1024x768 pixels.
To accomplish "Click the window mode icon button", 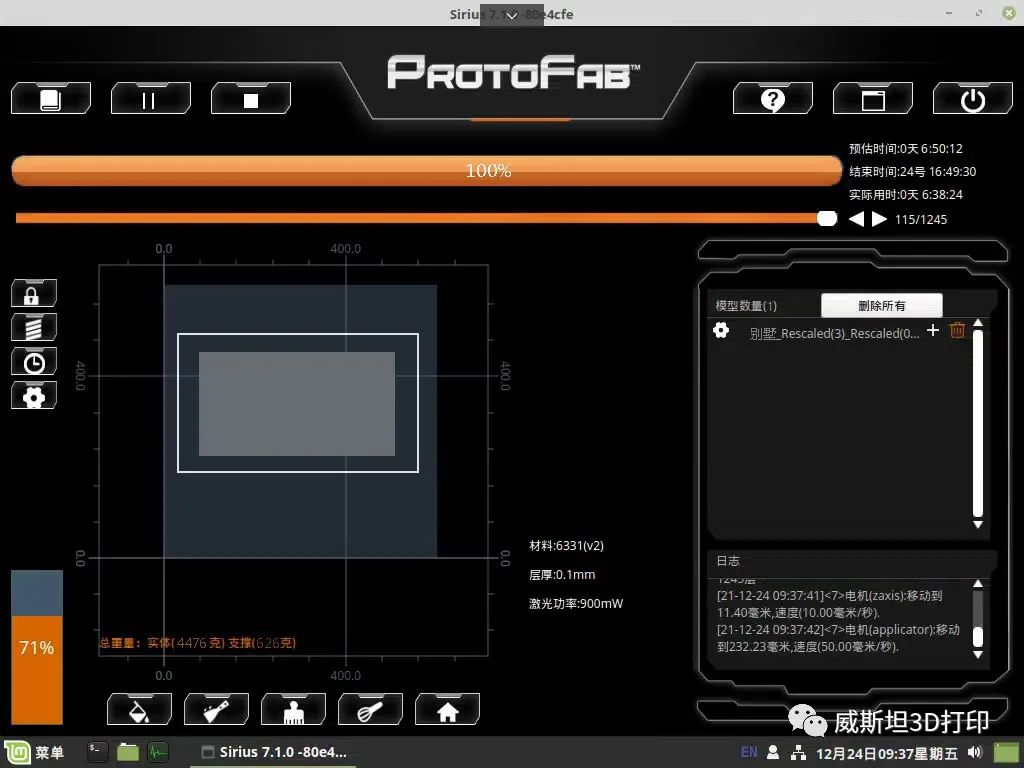I will pyautogui.click(x=872, y=99).
